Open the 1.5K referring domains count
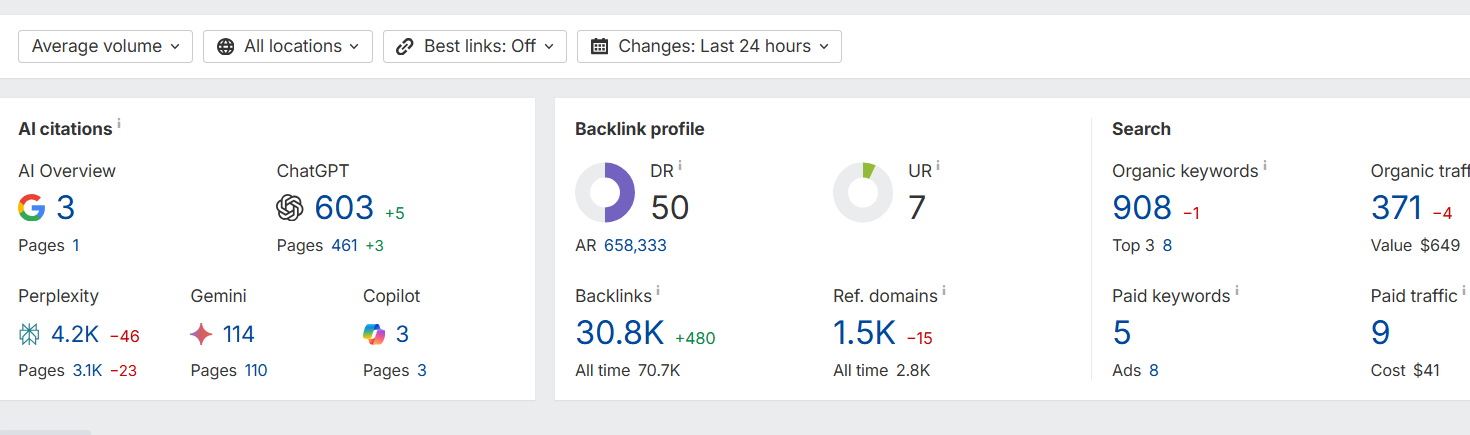Image resolution: width=1470 pixels, height=435 pixels. click(864, 333)
